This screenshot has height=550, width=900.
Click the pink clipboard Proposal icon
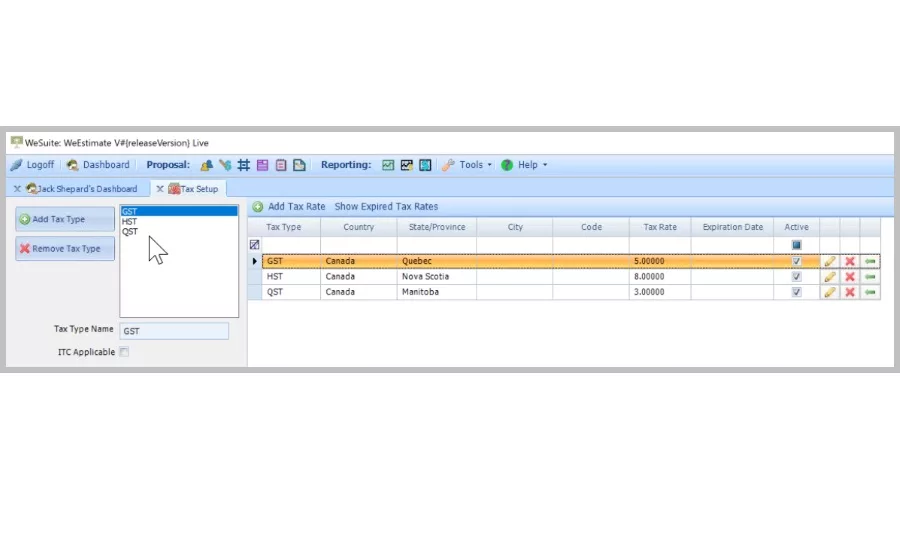281,165
